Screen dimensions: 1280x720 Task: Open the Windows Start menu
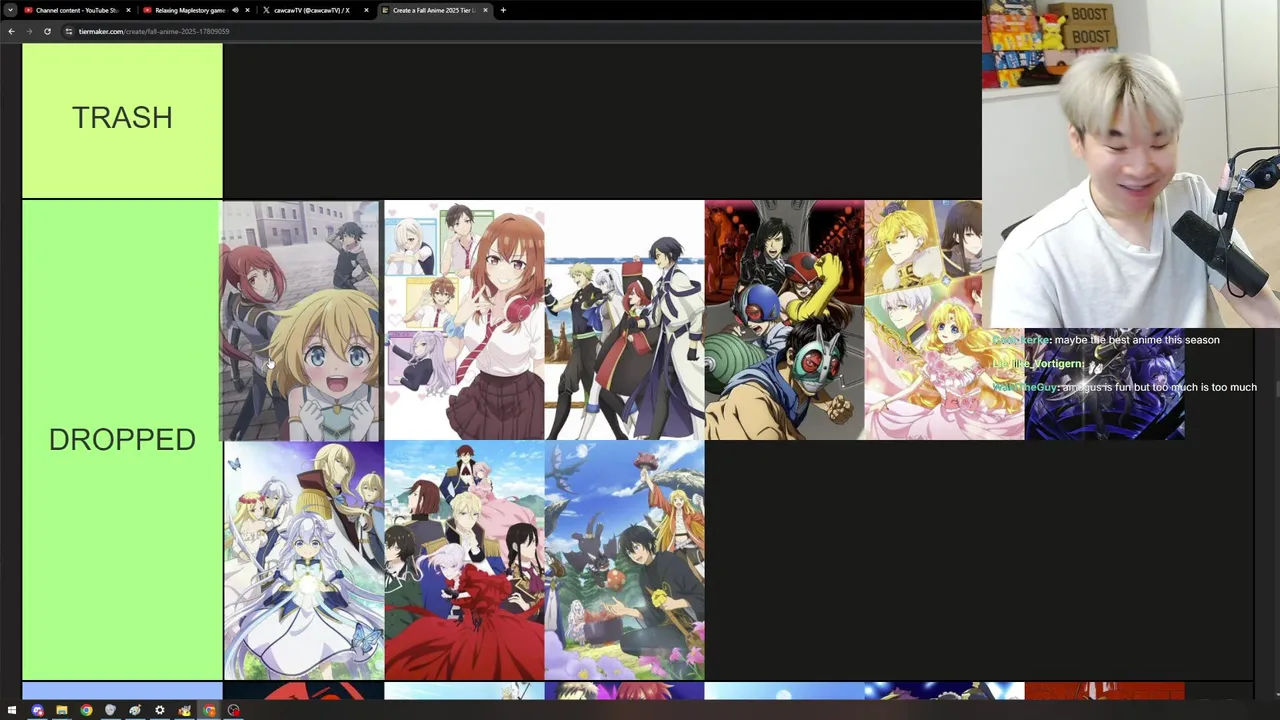point(12,710)
